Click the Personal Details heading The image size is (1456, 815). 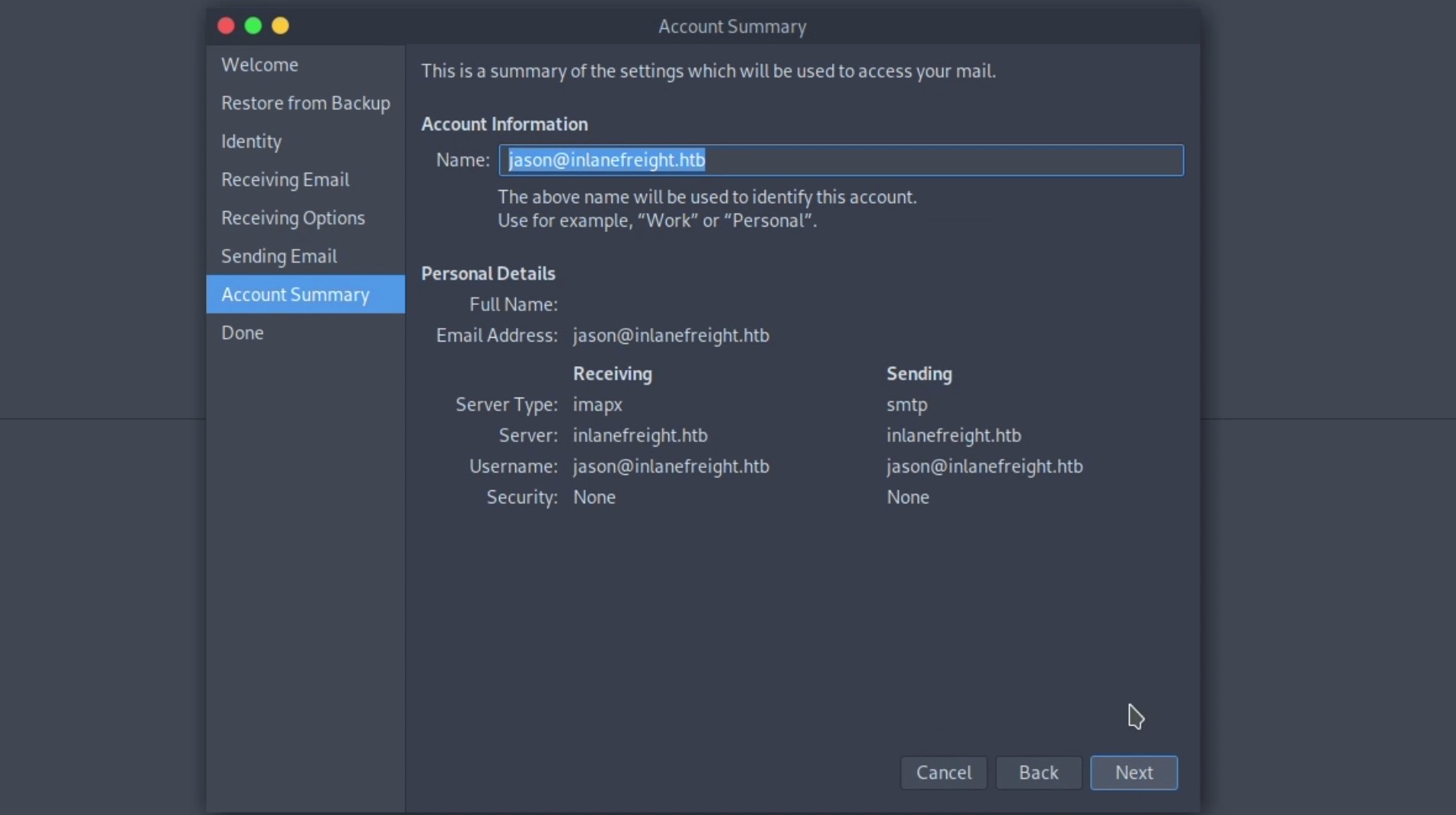tap(488, 273)
